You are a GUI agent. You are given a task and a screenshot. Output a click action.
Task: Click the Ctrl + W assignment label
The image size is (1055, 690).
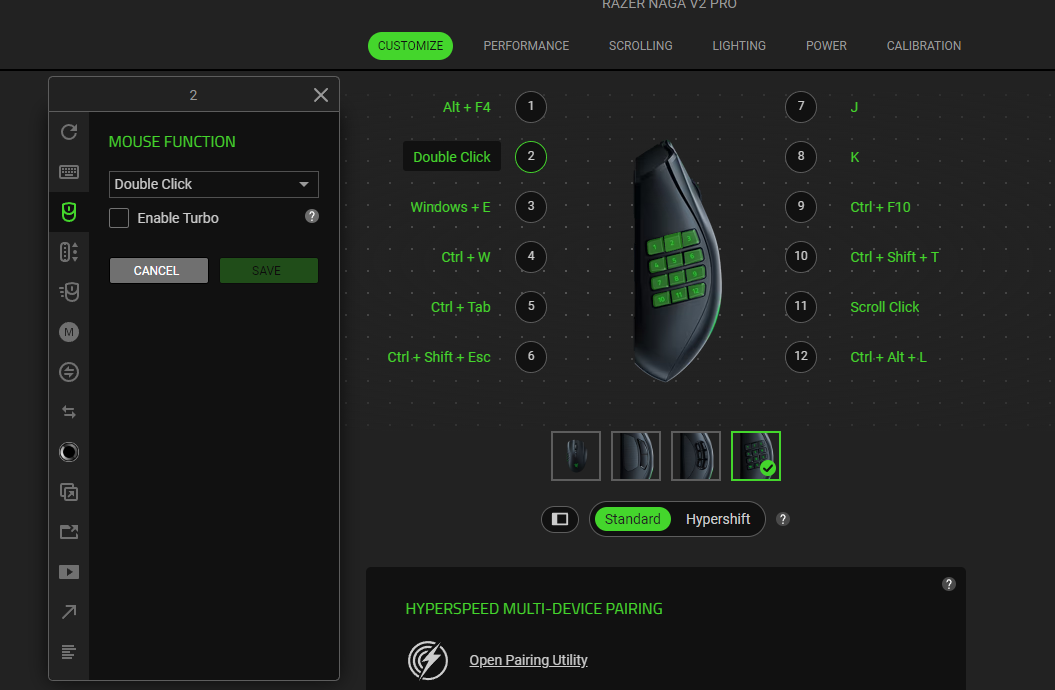466,257
